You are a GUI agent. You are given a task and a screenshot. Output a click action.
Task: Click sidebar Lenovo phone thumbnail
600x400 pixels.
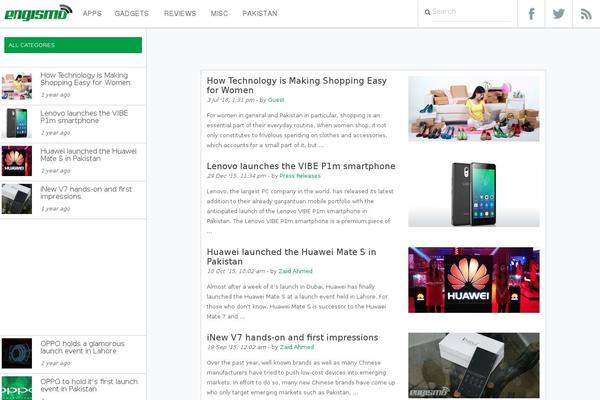pos(17,123)
